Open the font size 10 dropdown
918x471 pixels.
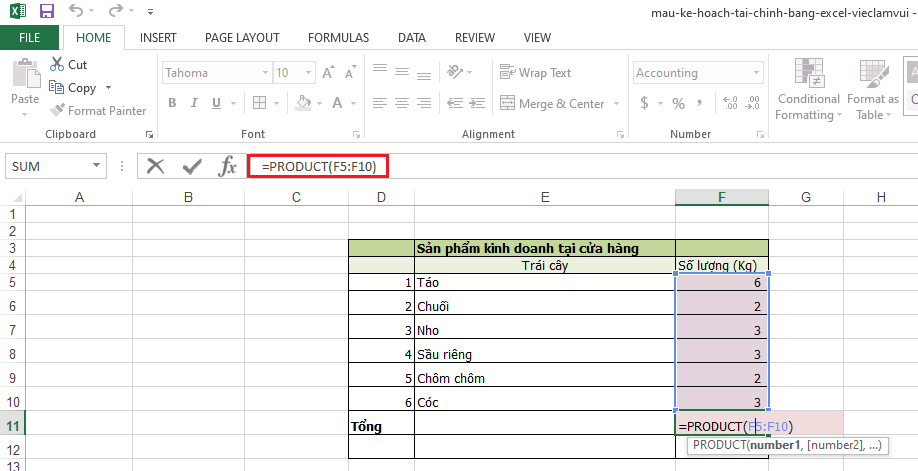(309, 73)
